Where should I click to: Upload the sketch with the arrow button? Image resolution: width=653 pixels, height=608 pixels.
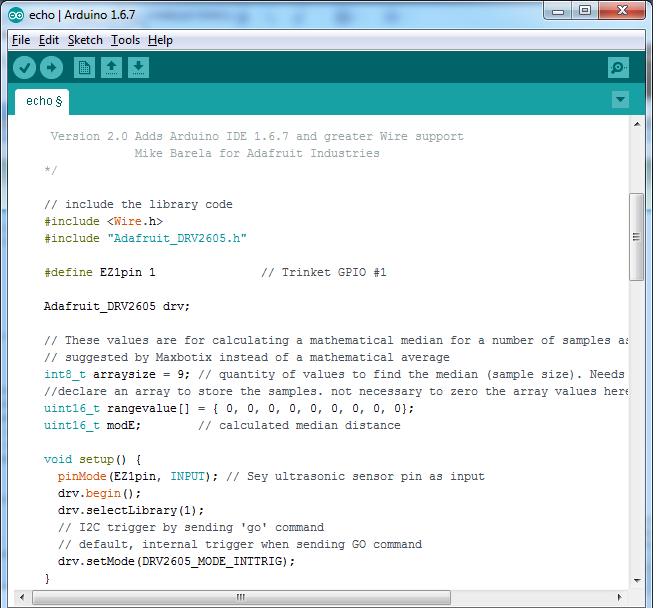[52, 67]
